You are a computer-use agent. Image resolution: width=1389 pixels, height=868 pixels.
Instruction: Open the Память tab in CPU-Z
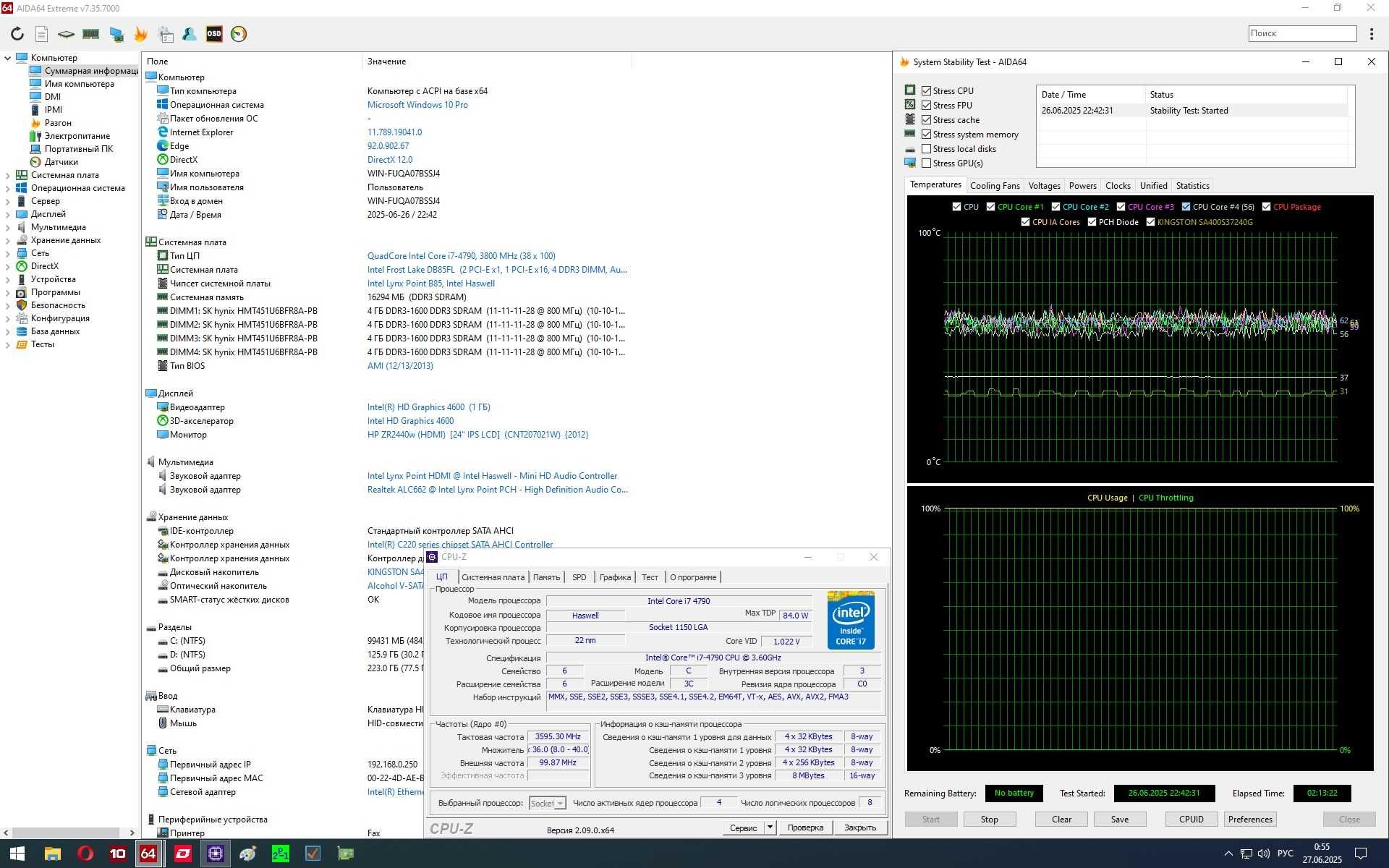(x=546, y=577)
